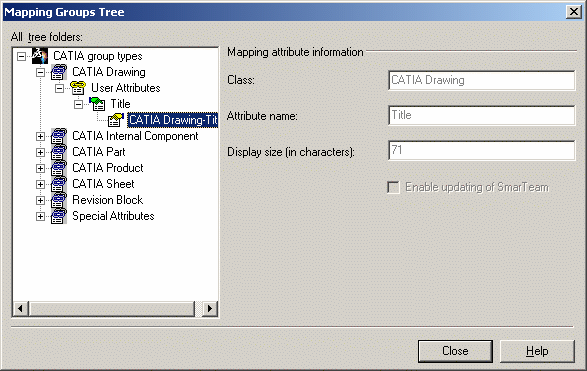Click the Attribute name field

click(481, 115)
